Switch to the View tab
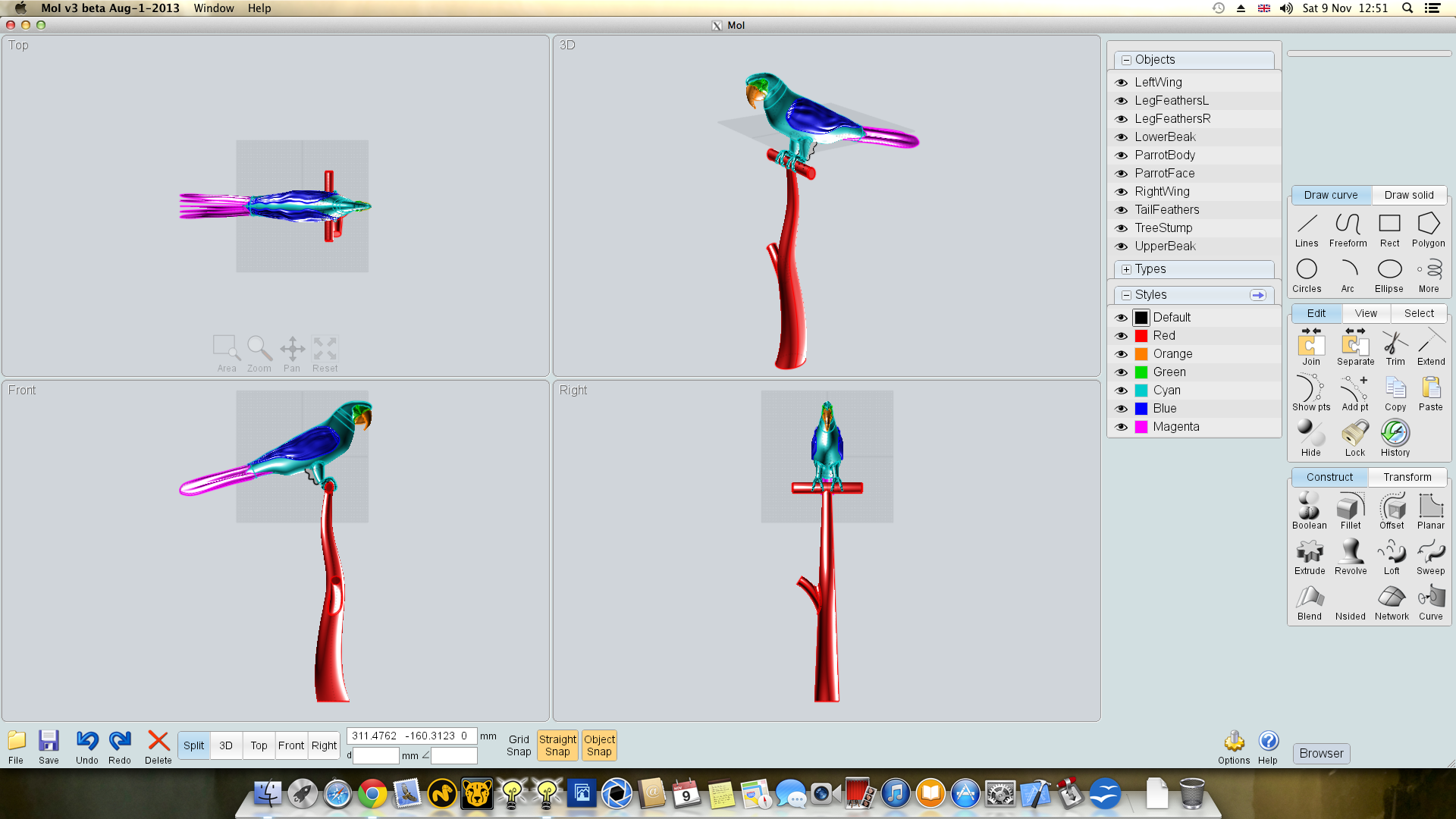Image resolution: width=1456 pixels, height=819 pixels. tap(1367, 313)
